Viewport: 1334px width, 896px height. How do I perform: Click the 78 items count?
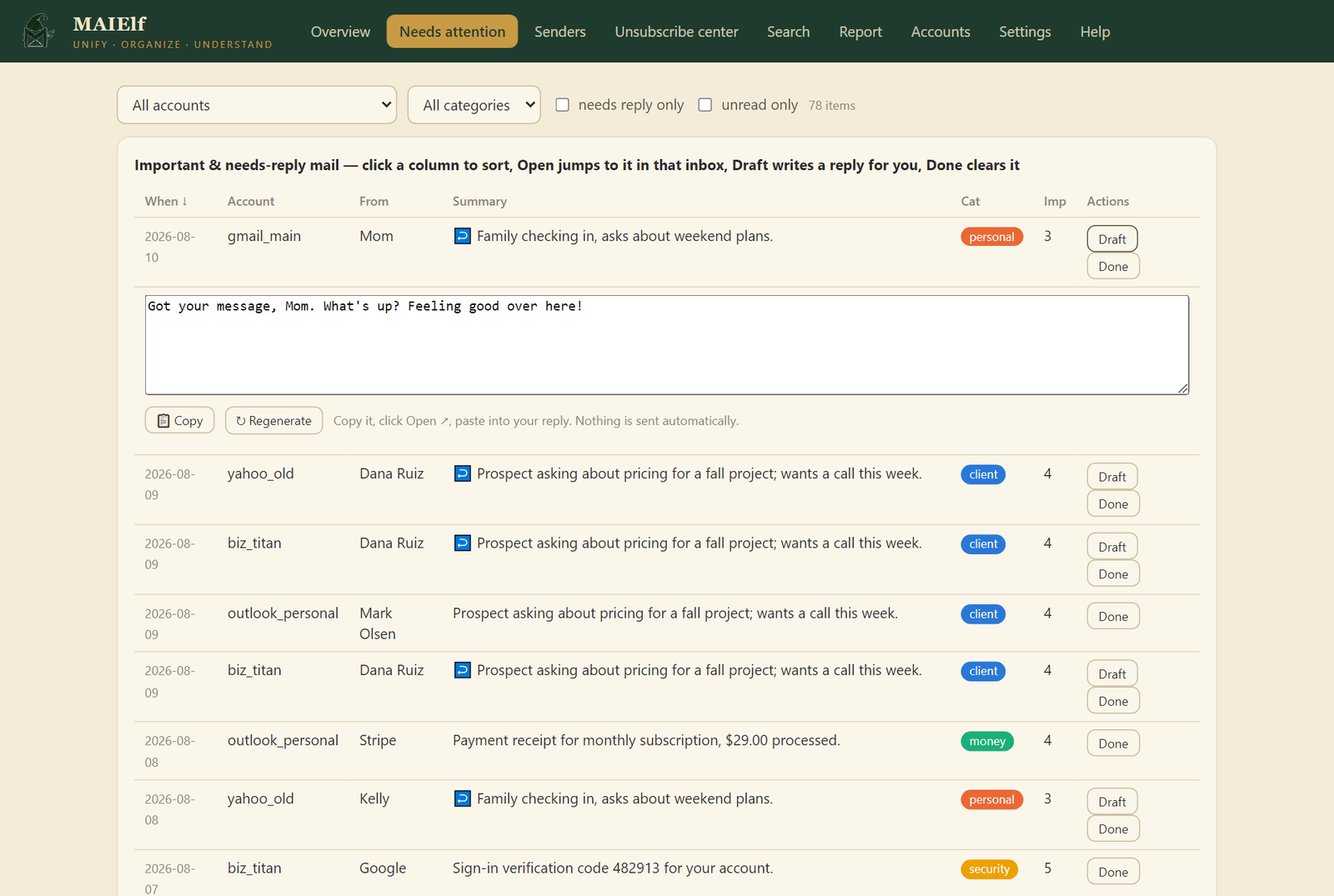(832, 105)
